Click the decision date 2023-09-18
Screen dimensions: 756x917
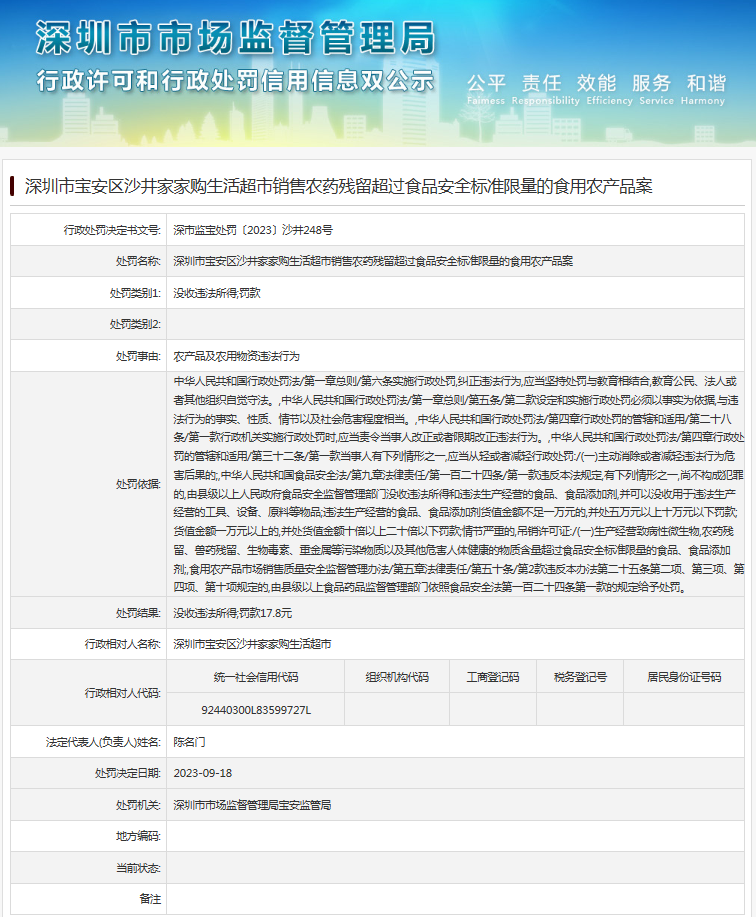pyautogui.click(x=202, y=773)
